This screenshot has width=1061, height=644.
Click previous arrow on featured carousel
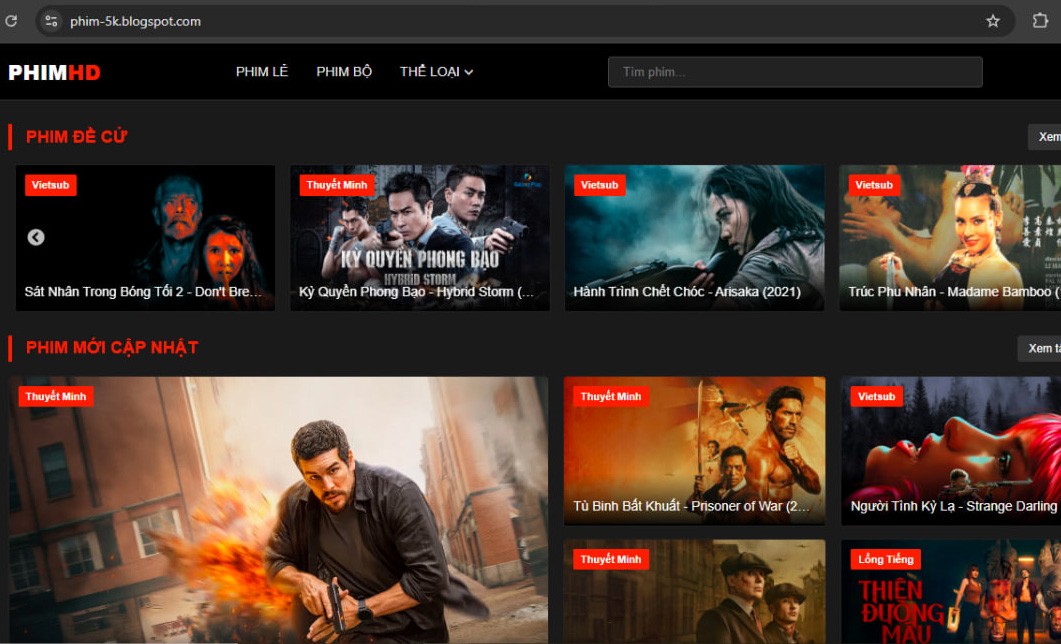point(36,238)
